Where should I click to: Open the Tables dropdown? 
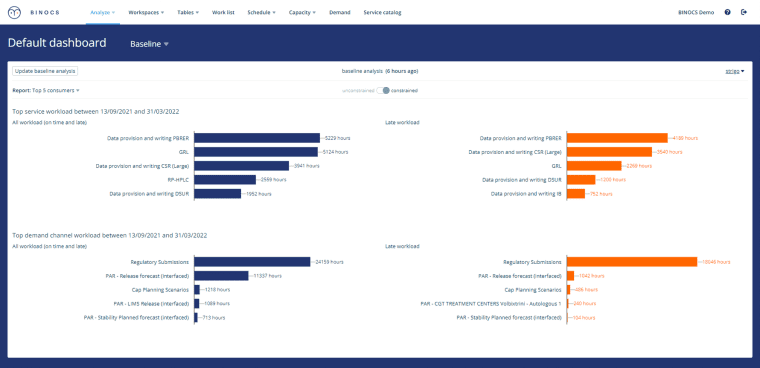click(188, 13)
